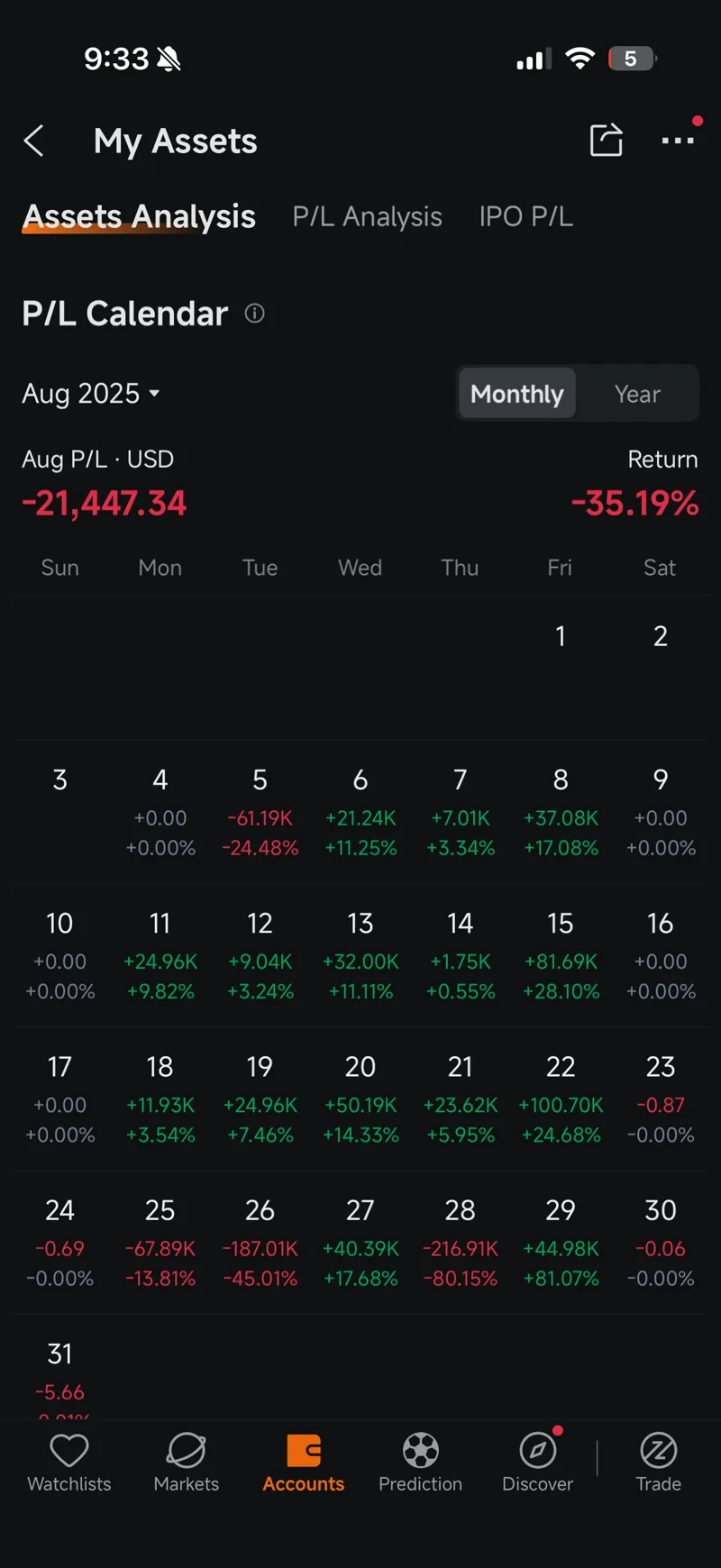Switch to P/L Analysis tab
Image resolution: width=721 pixels, height=1568 pixels.
point(368,217)
